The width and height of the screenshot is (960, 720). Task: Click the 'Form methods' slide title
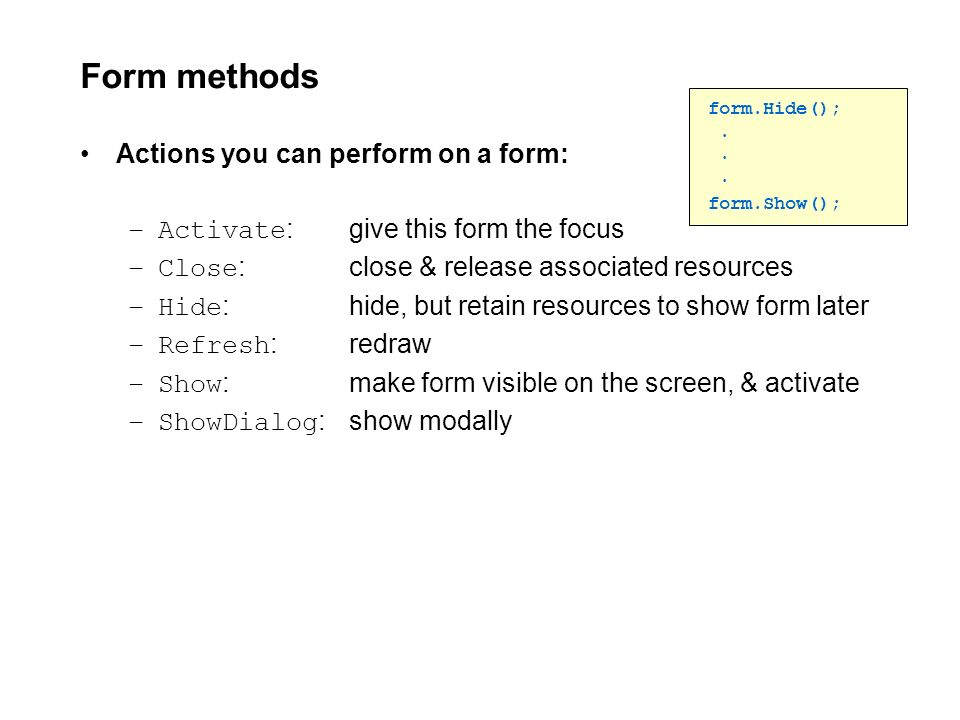click(x=200, y=77)
